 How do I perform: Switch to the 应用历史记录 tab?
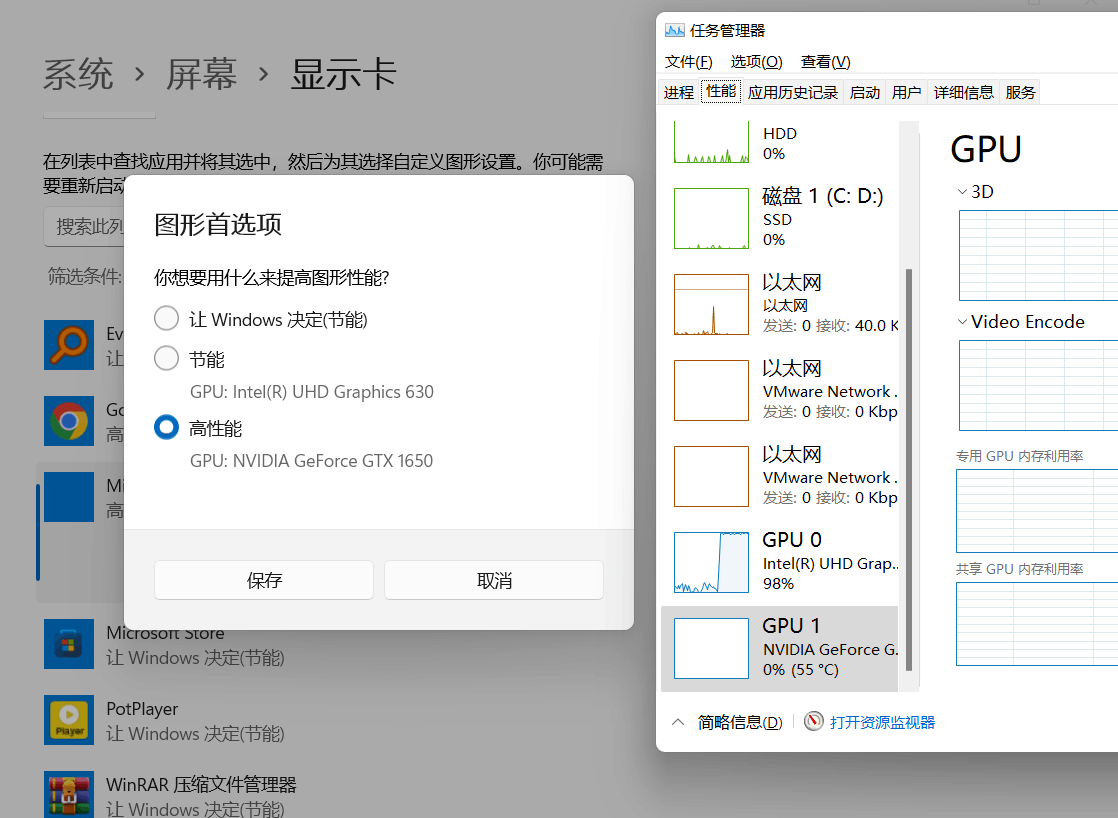[793, 92]
